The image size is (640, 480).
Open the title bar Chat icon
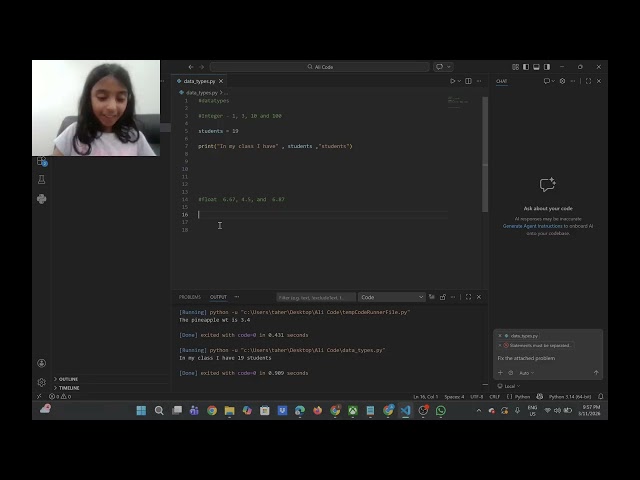pos(440,67)
